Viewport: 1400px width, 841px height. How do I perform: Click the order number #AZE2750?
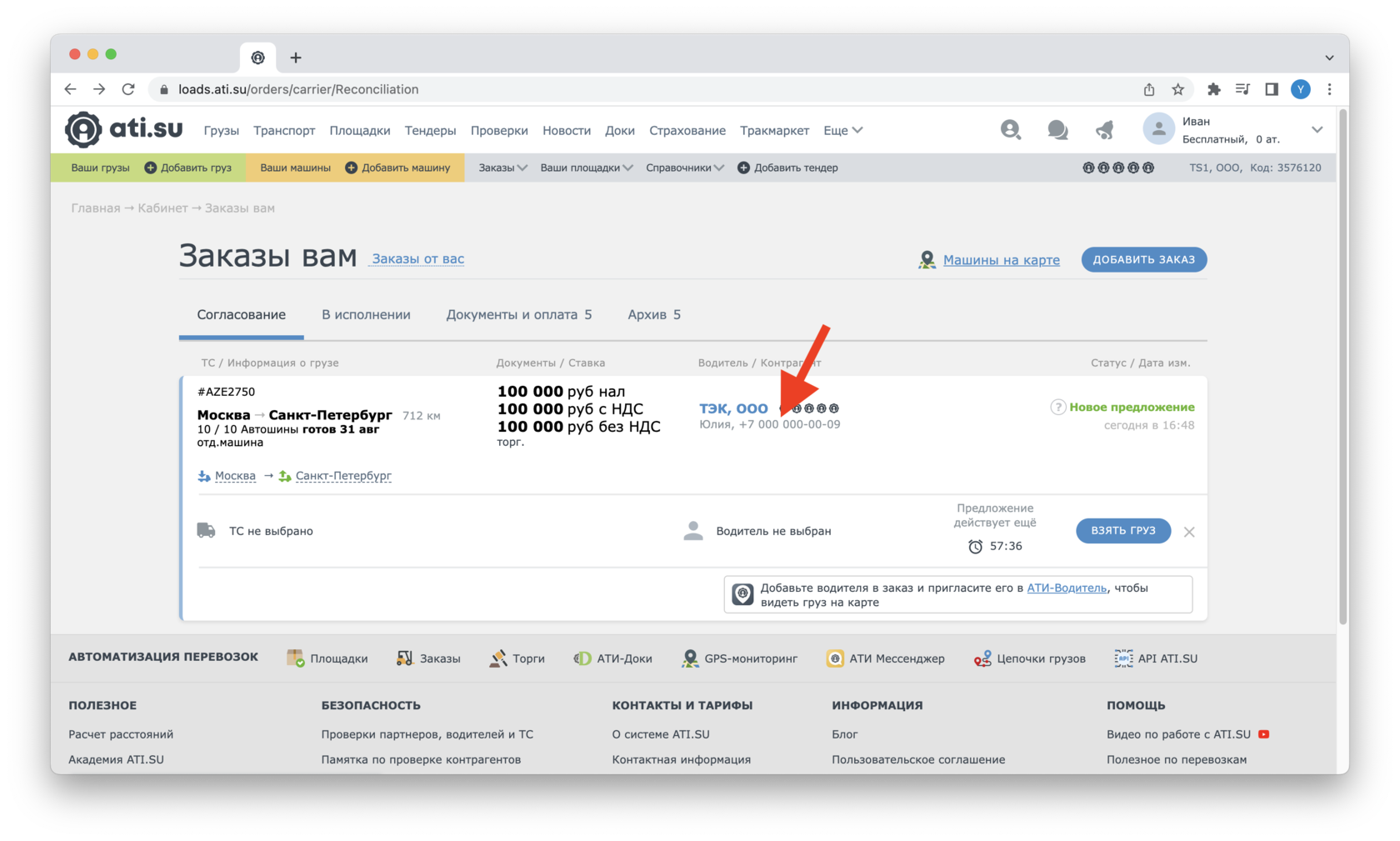[x=226, y=392]
